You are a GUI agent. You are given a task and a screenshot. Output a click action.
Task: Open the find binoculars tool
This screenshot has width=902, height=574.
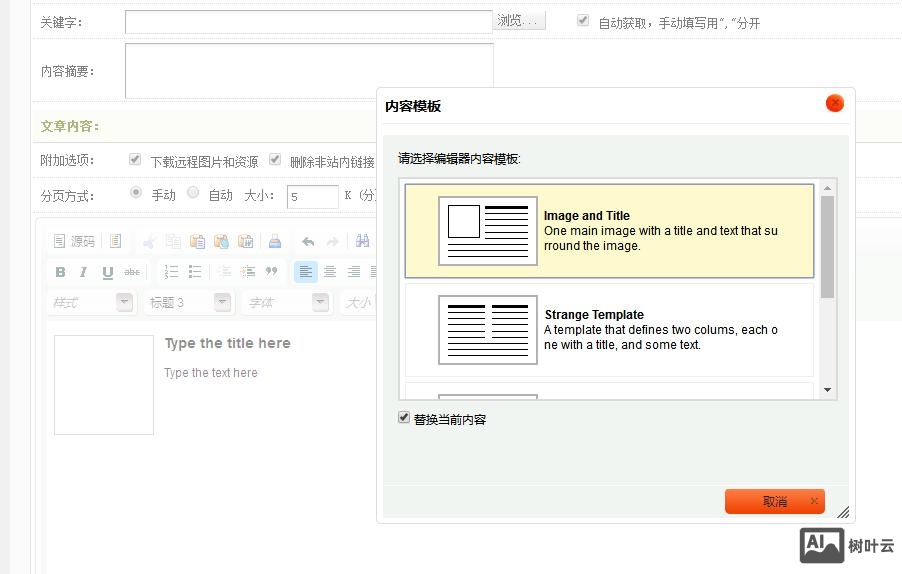[x=363, y=241]
